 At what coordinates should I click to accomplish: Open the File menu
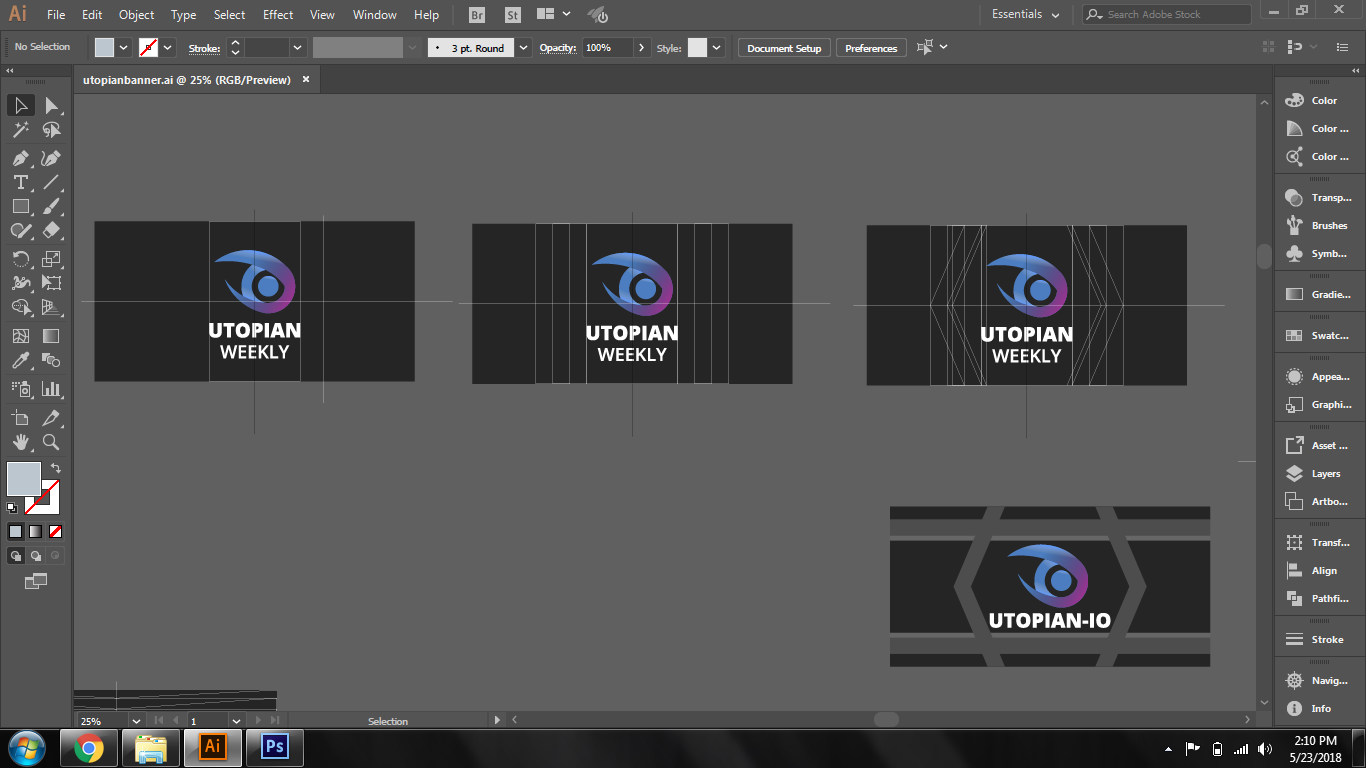click(x=56, y=15)
